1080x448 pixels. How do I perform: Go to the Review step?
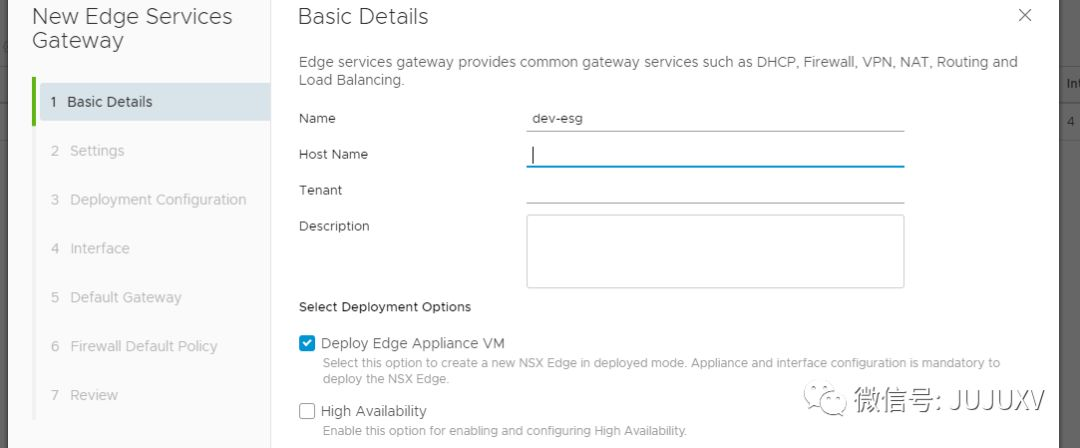coord(93,396)
